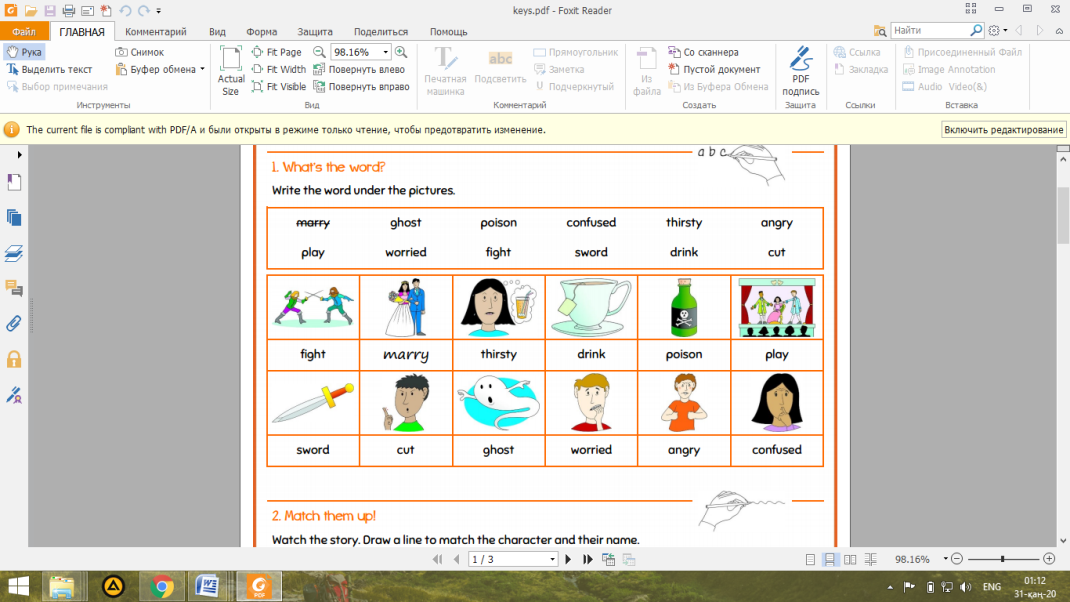Click the zoom slider in status bar
Viewport: 1070px width, 602px height.
[1003, 559]
